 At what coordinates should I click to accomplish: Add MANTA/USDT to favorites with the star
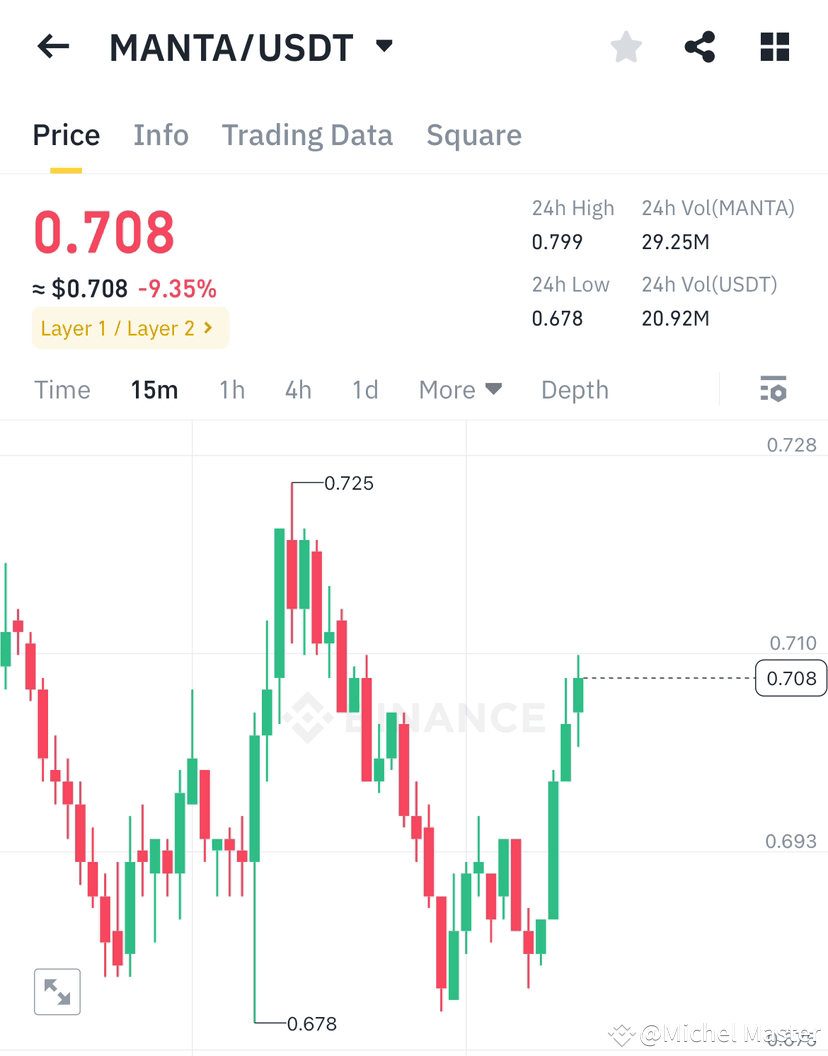626,47
